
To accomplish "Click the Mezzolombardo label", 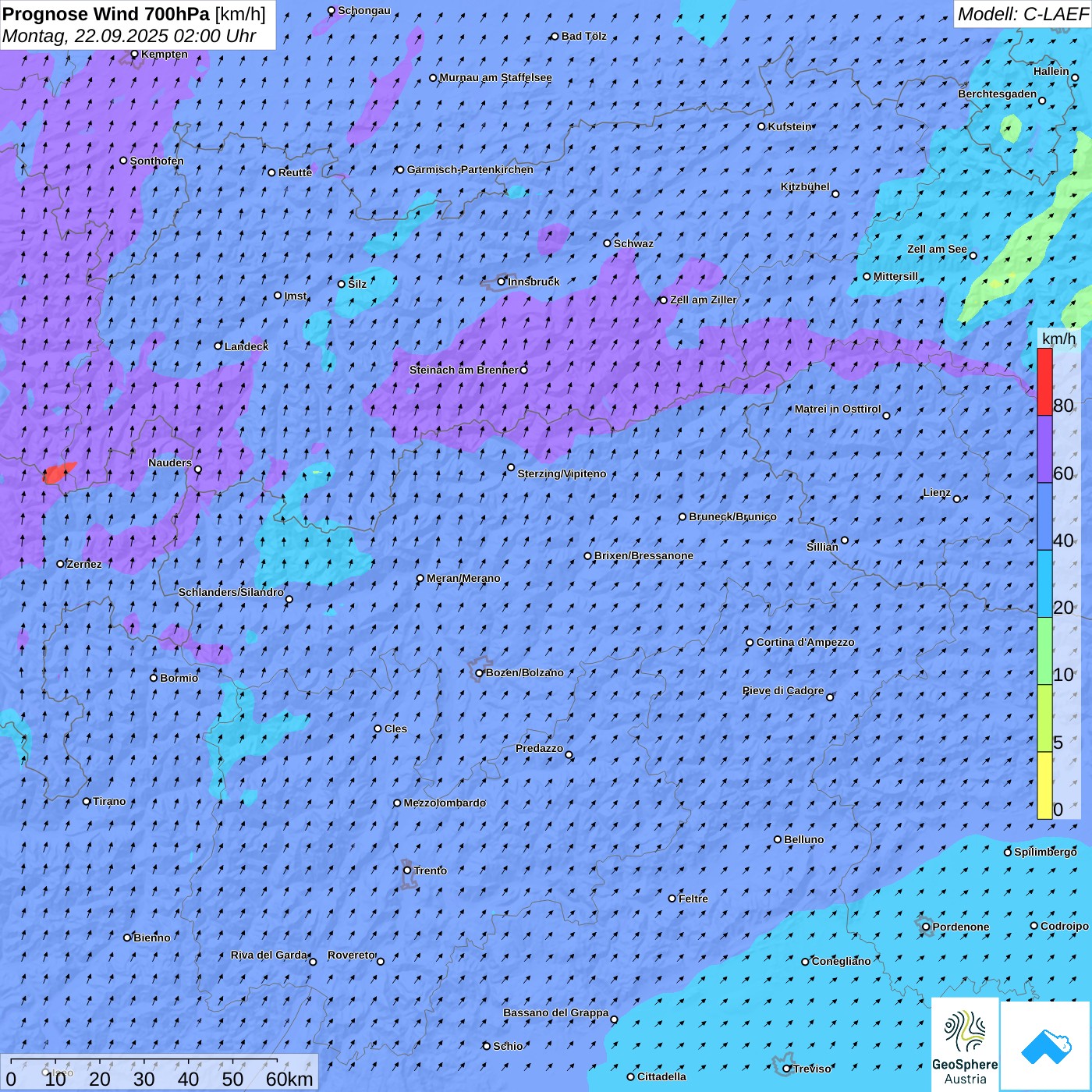I will pyautogui.click(x=445, y=803).
